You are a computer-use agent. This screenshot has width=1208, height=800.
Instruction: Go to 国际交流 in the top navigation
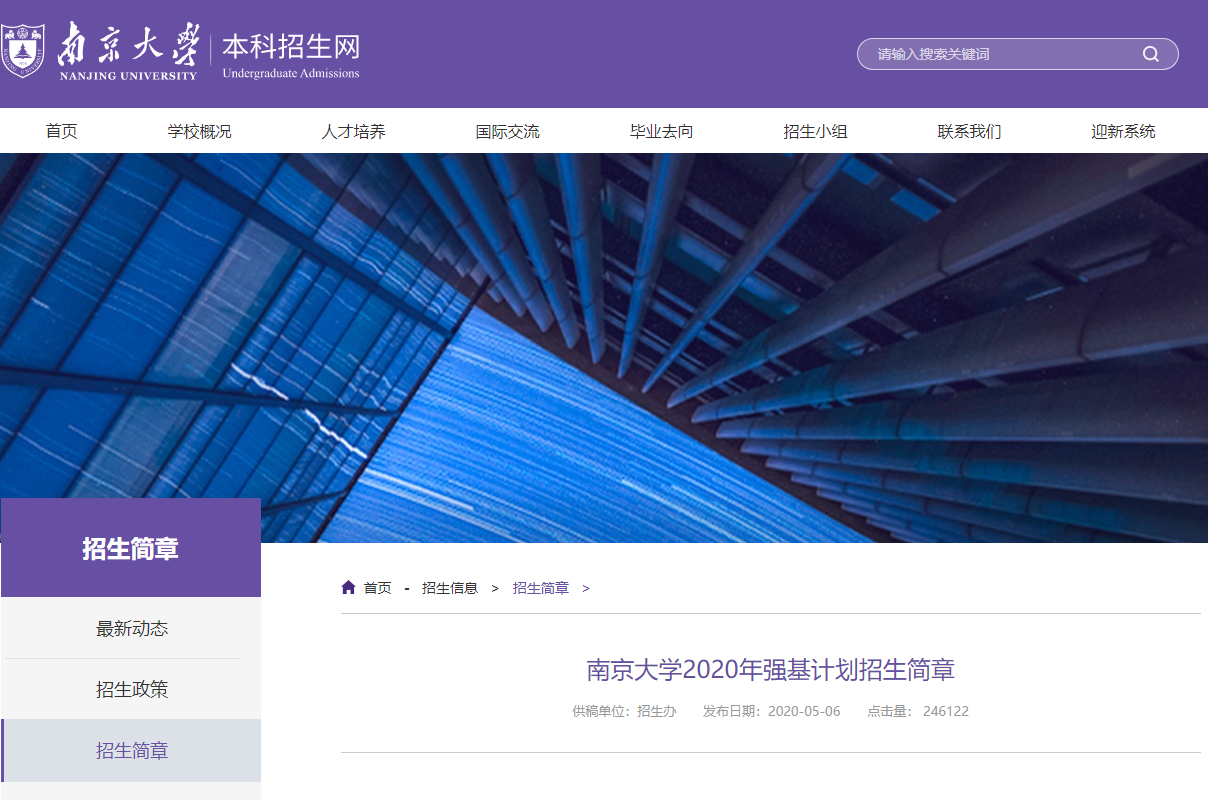(x=507, y=131)
